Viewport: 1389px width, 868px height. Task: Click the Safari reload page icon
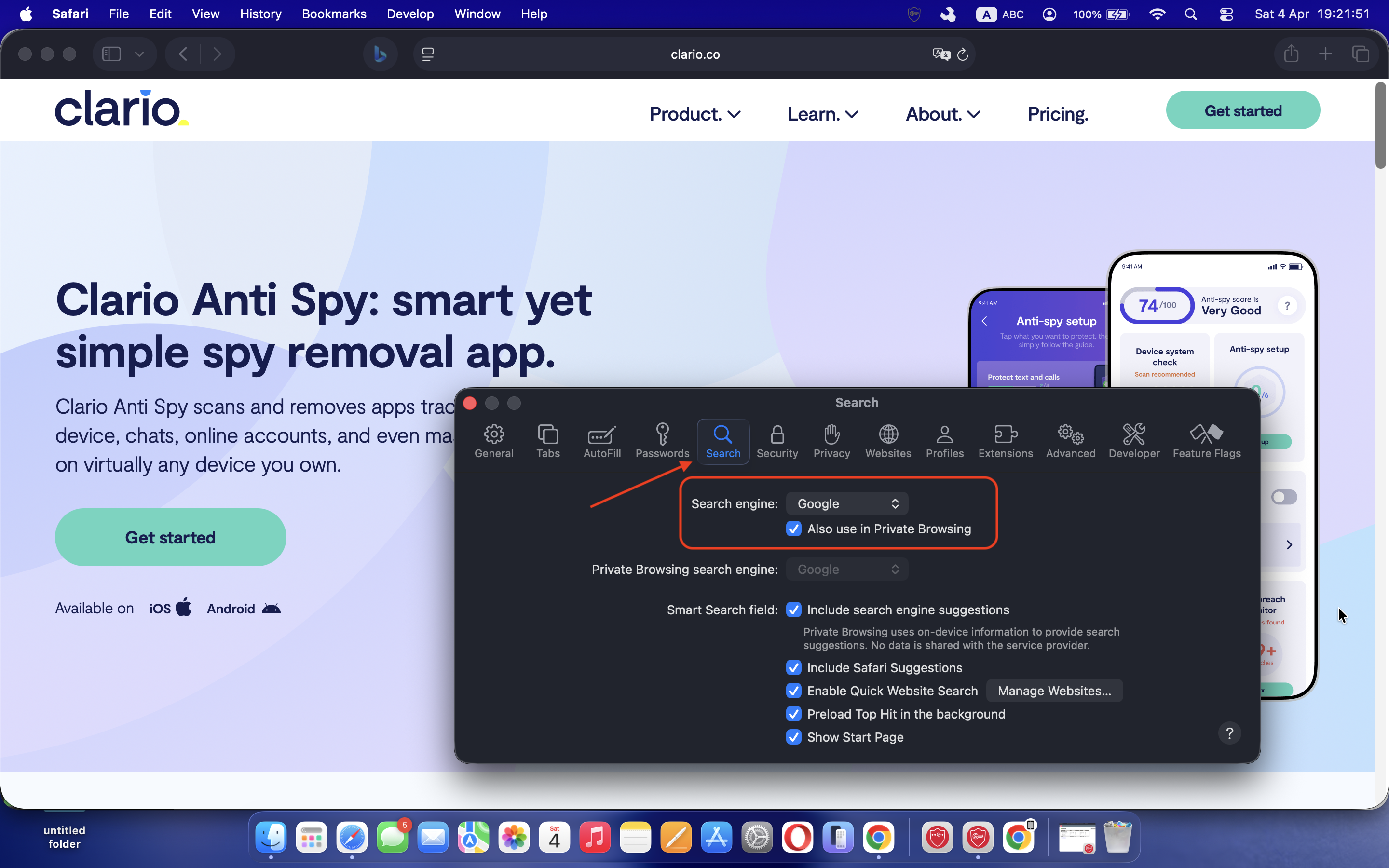point(963,54)
